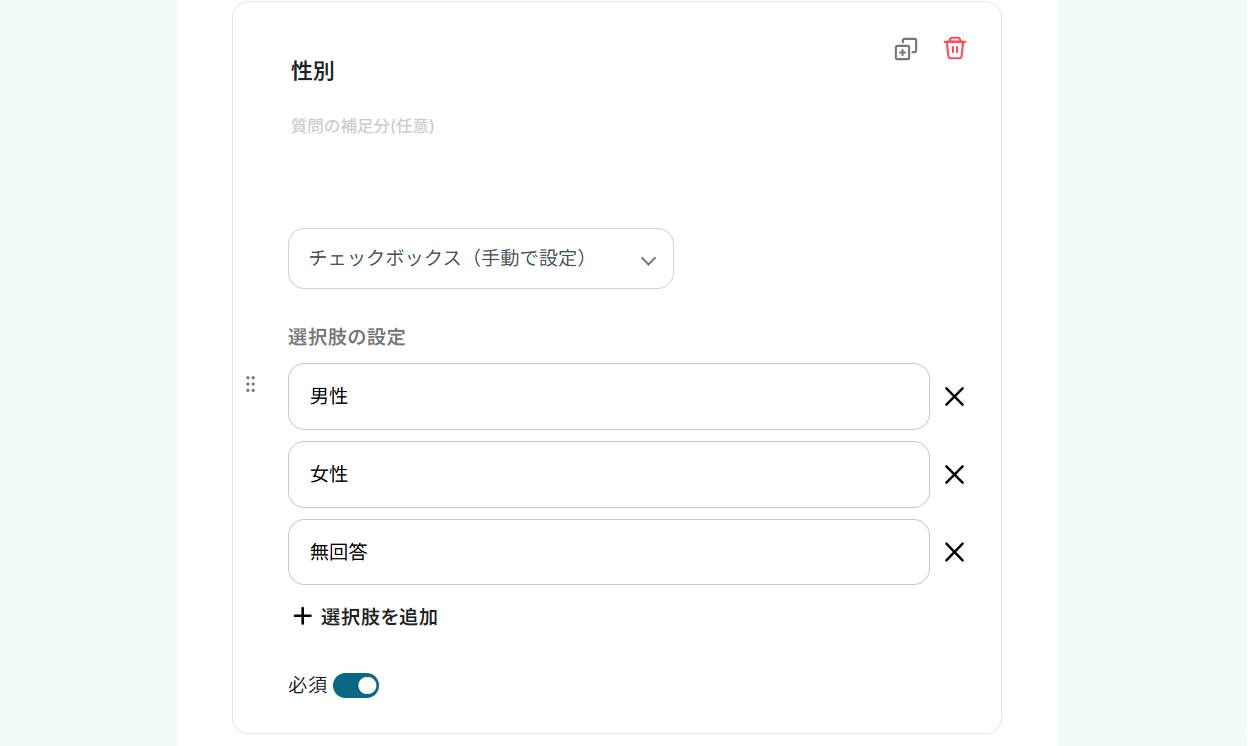Viewport: 1248px width, 746px height.
Task: Remove the 男性 option
Action: pyautogui.click(x=954, y=397)
